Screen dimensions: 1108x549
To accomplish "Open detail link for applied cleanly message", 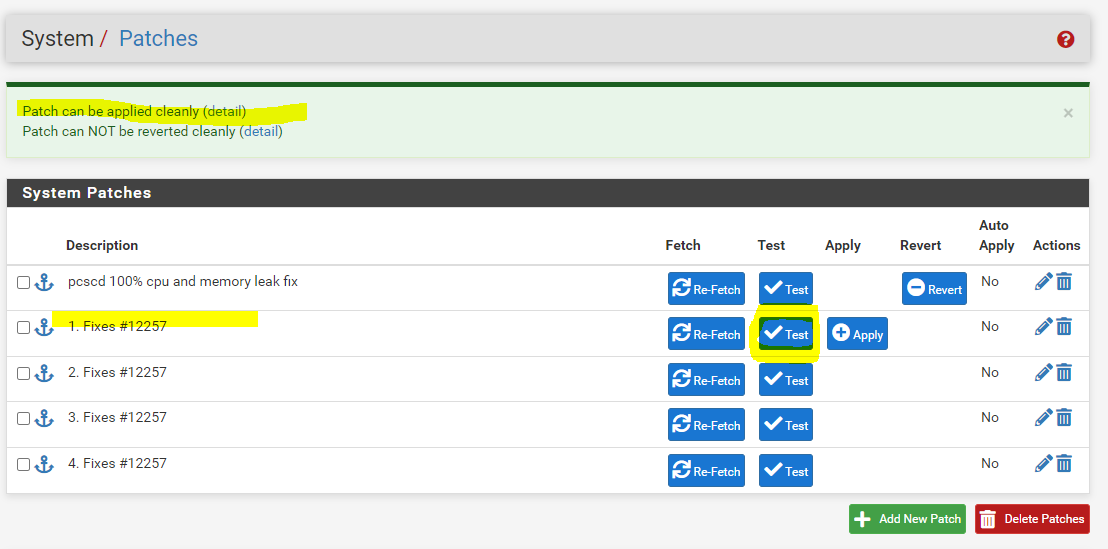I will (225, 111).
